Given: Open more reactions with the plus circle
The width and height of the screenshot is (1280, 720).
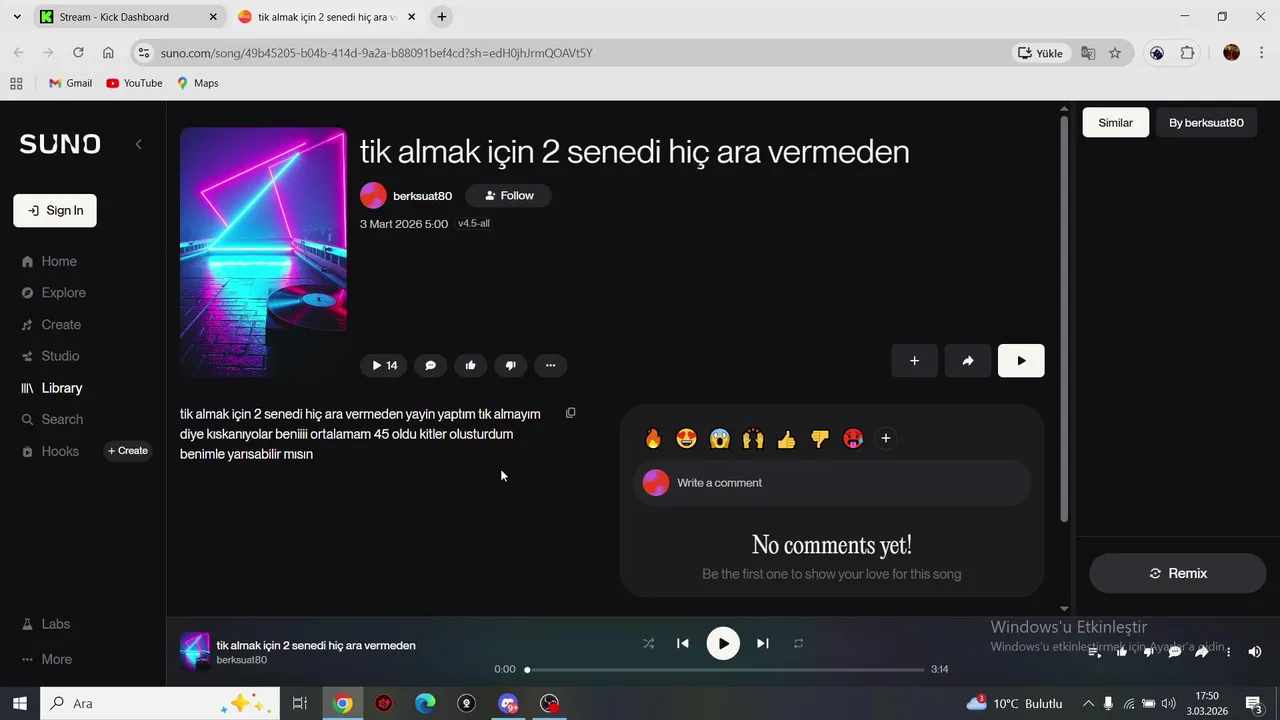Looking at the screenshot, I should click(x=885, y=438).
